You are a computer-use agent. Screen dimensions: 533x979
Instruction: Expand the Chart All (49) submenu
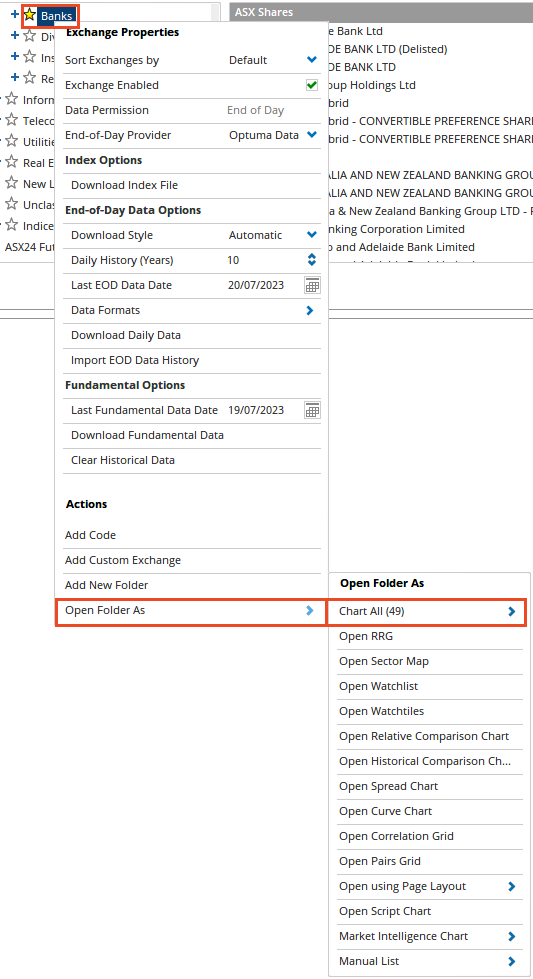(427, 611)
